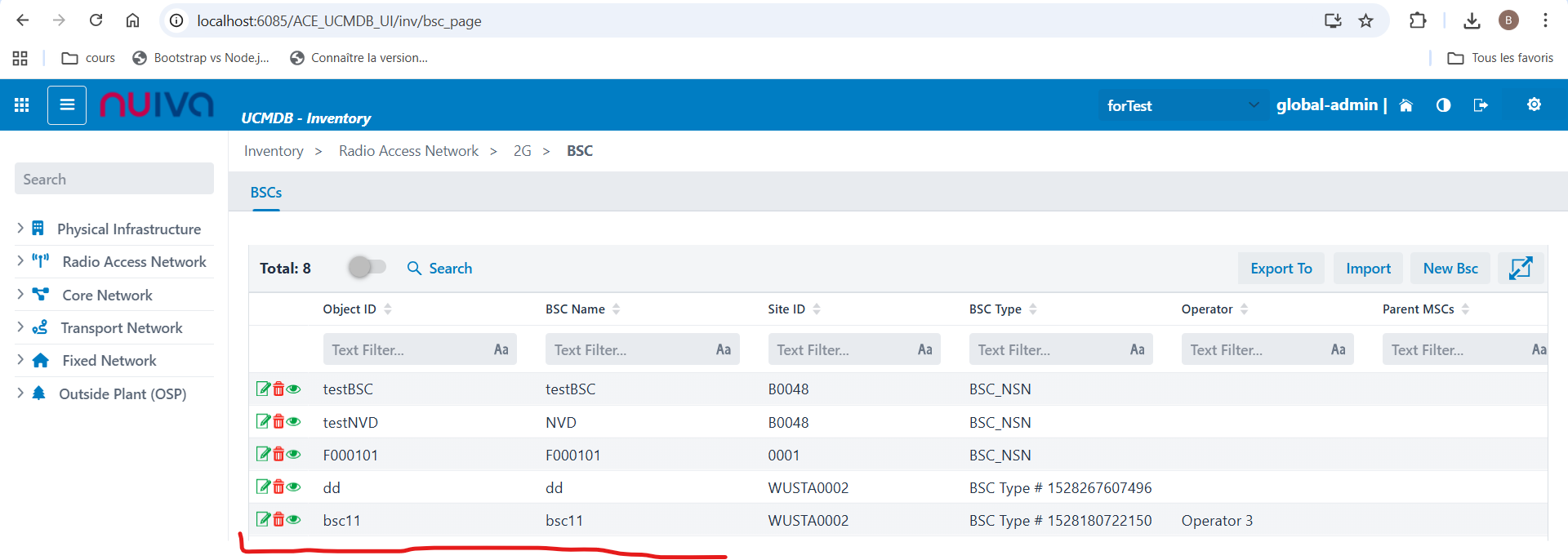Click the home icon in header
This screenshot has height=560, width=1568.
pos(1405,105)
